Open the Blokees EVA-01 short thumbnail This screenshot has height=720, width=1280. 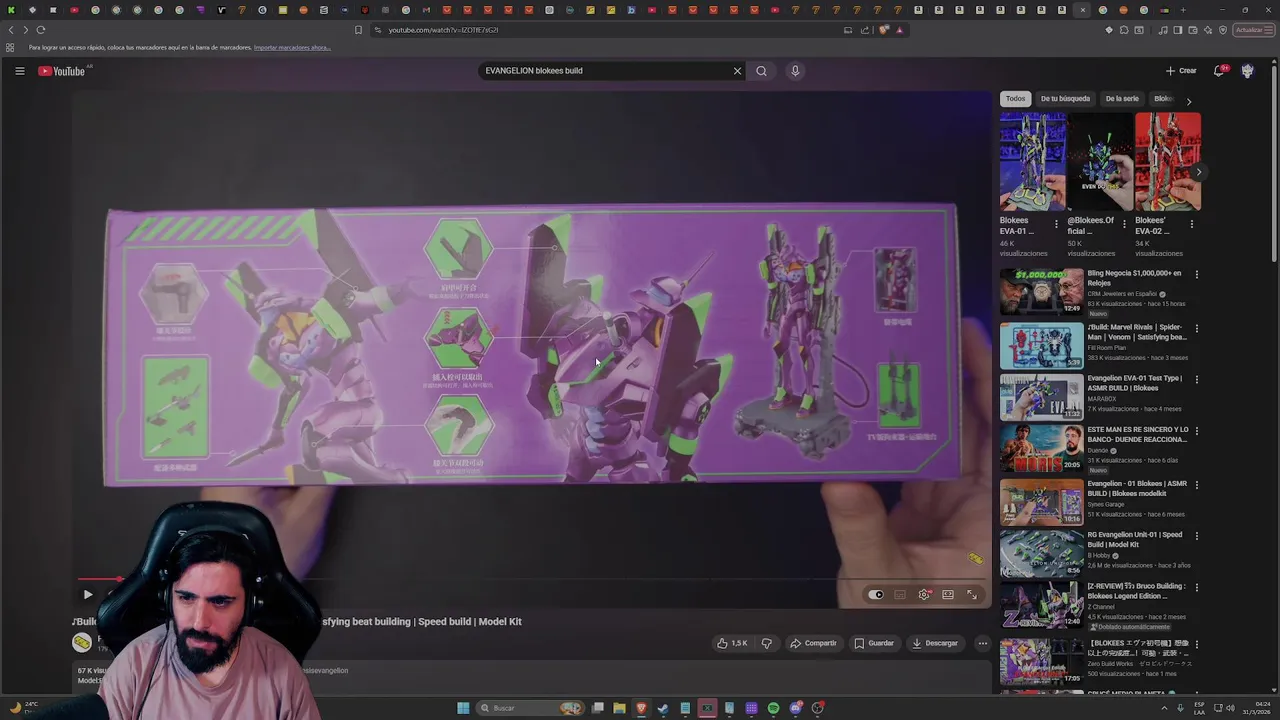(1032, 161)
